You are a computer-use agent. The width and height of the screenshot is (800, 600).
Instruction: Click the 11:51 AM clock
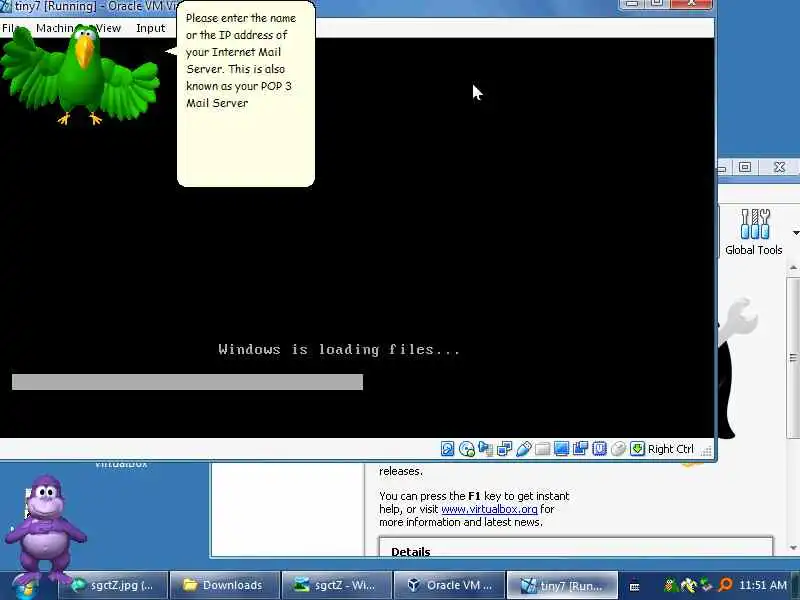(763, 585)
